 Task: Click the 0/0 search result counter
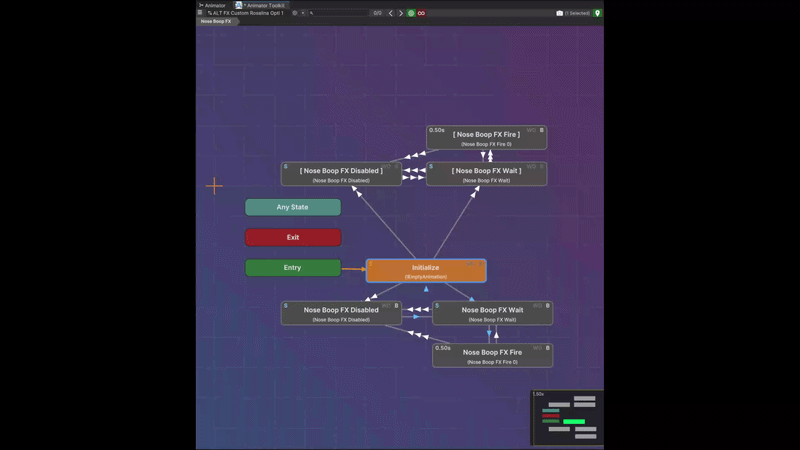[x=378, y=13]
